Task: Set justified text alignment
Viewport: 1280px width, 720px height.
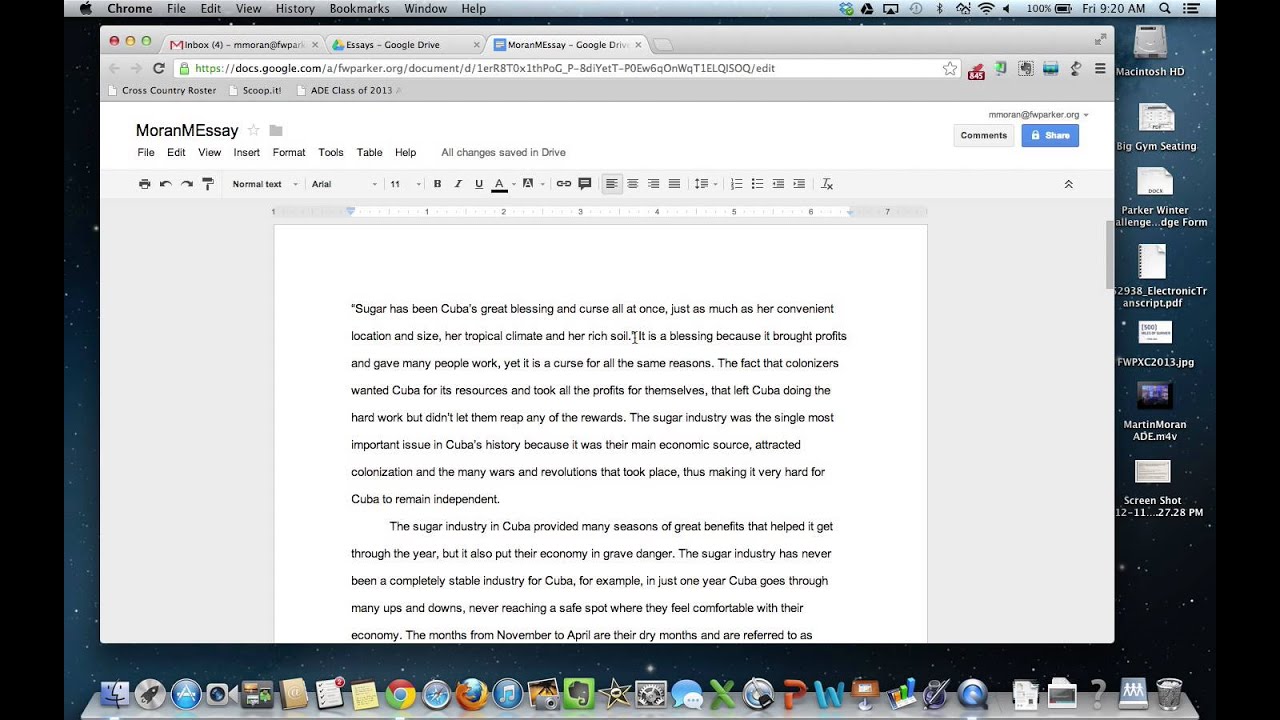Action: 675,184
